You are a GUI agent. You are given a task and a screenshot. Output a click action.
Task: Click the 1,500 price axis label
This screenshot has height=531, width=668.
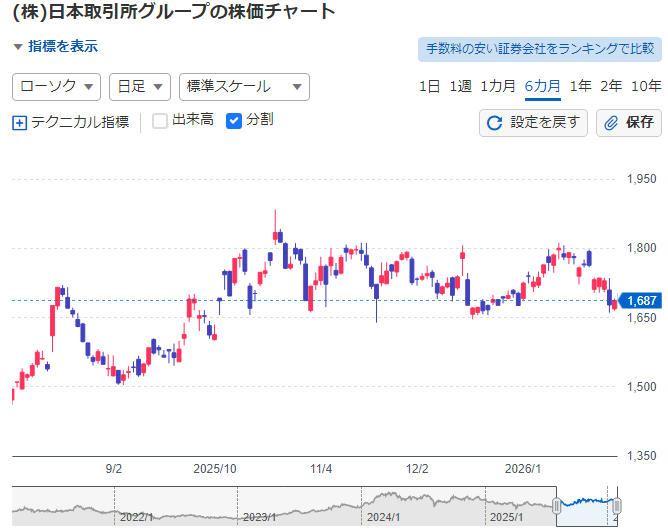click(642, 387)
